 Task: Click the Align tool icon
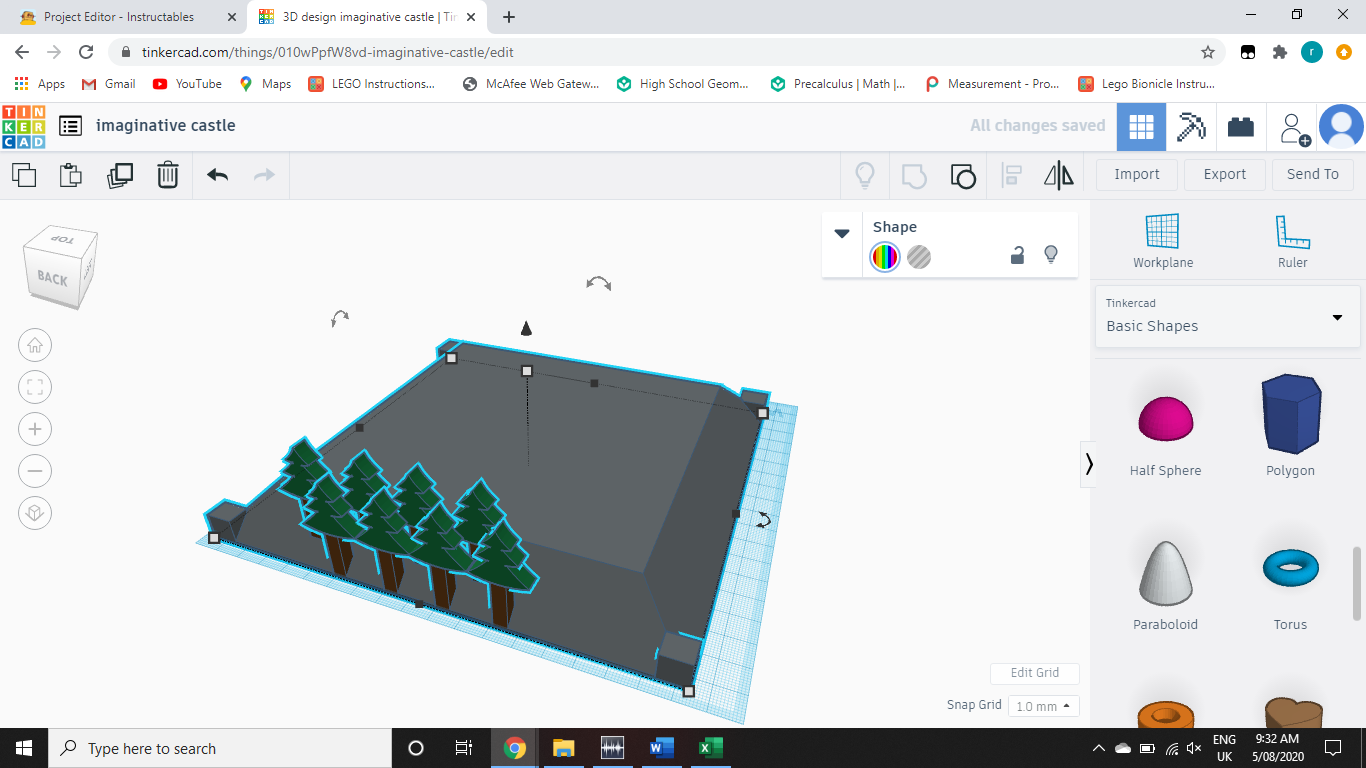(1012, 176)
